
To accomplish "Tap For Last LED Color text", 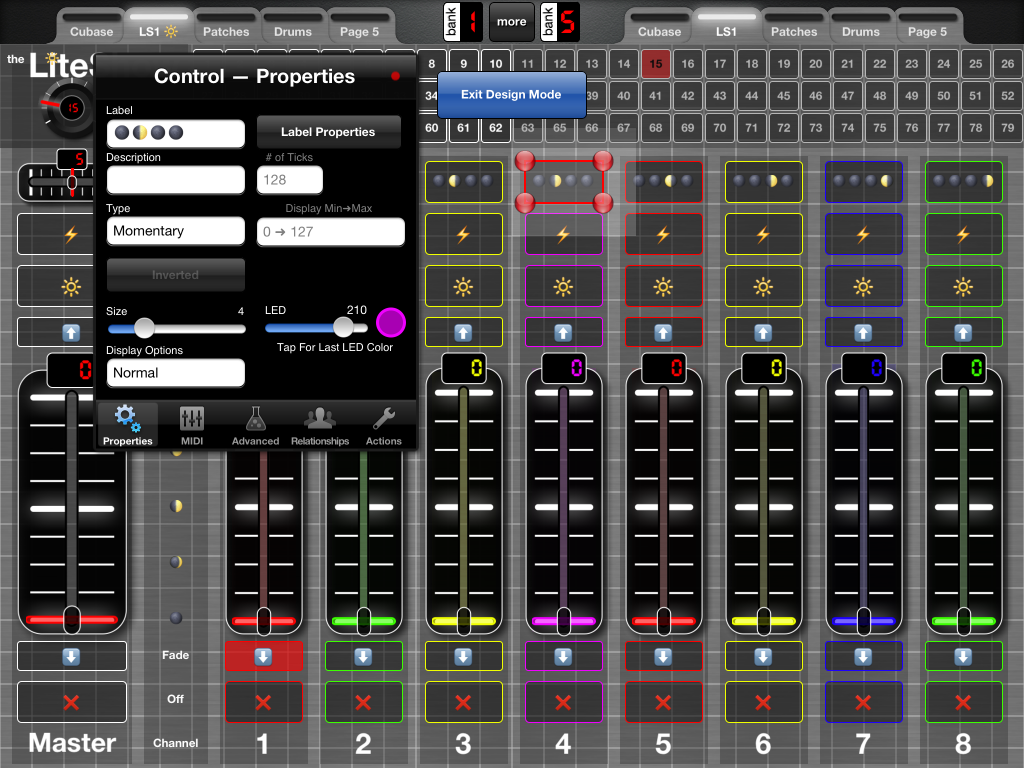I will [x=335, y=347].
